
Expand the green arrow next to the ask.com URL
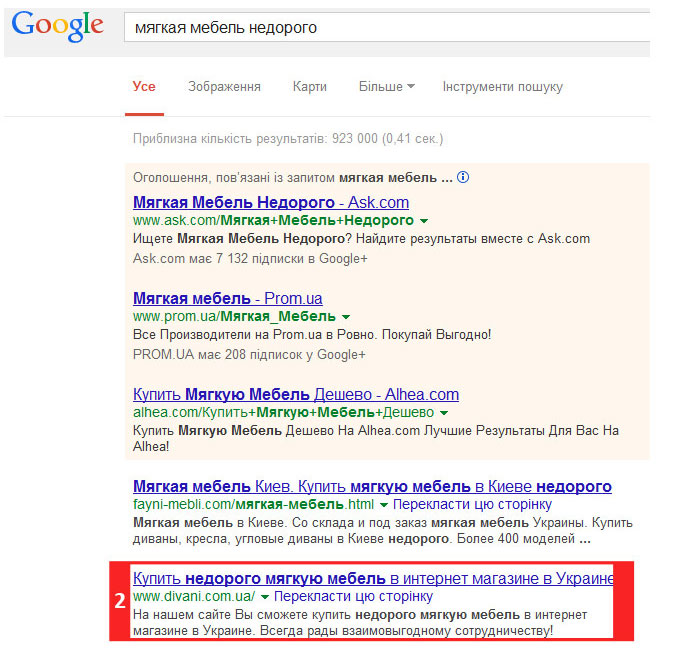(424, 221)
